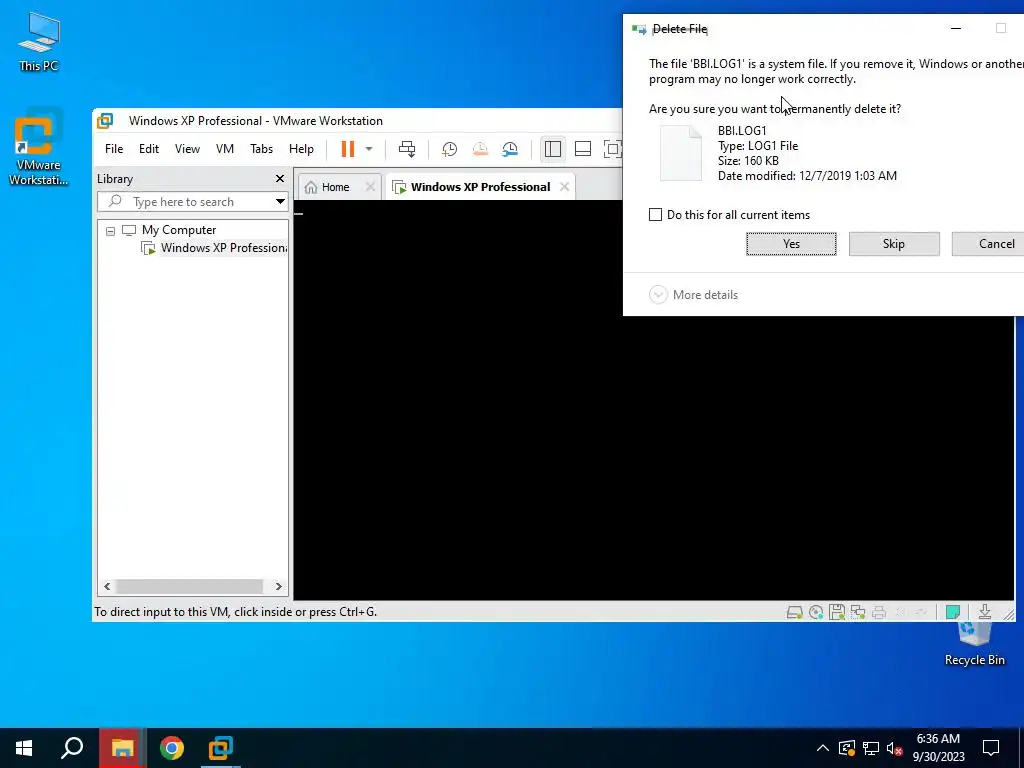1024x768 pixels.
Task: Click Skip in Delete File dialog
Action: click(893, 244)
